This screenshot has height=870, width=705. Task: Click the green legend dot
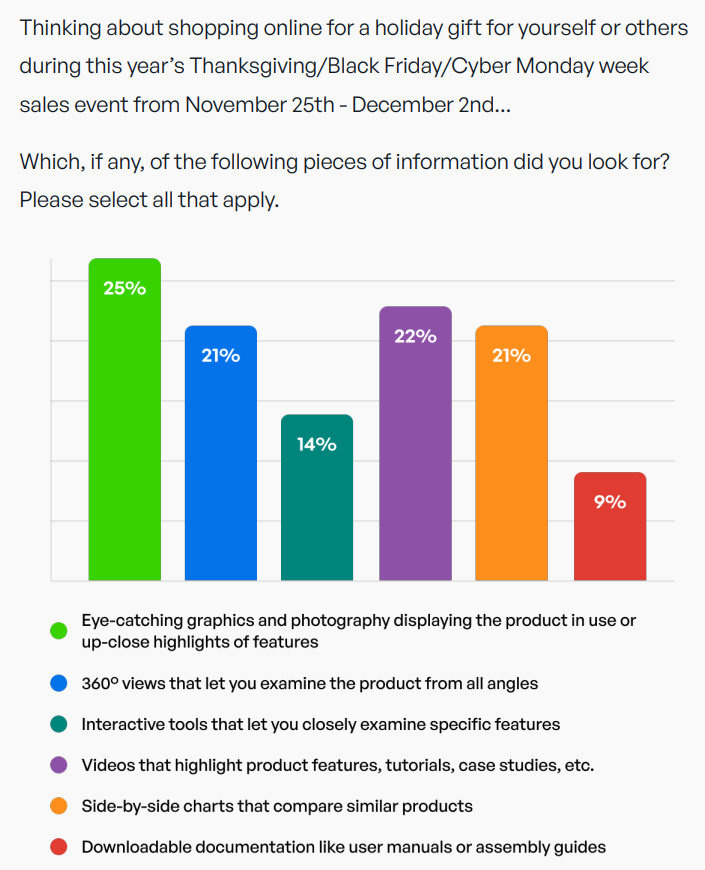[x=59, y=631]
